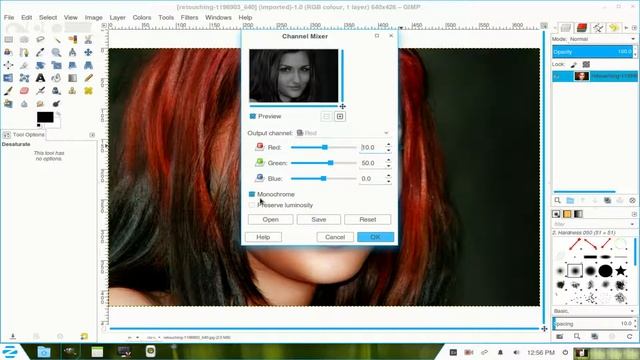
Task: Switch to the Paths dock tab
Action: click(598, 28)
